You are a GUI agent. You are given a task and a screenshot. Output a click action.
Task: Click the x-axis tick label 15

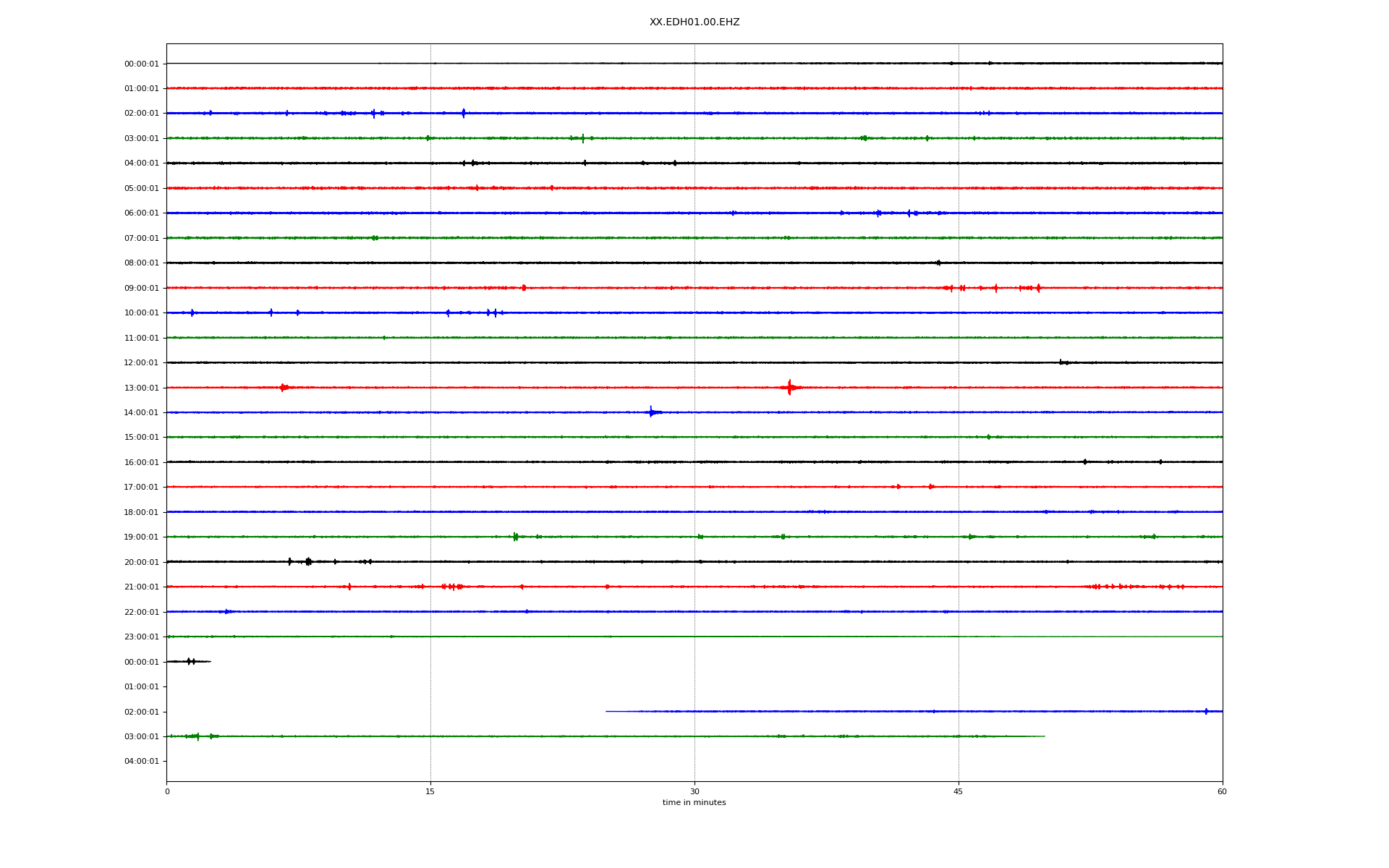click(x=430, y=791)
